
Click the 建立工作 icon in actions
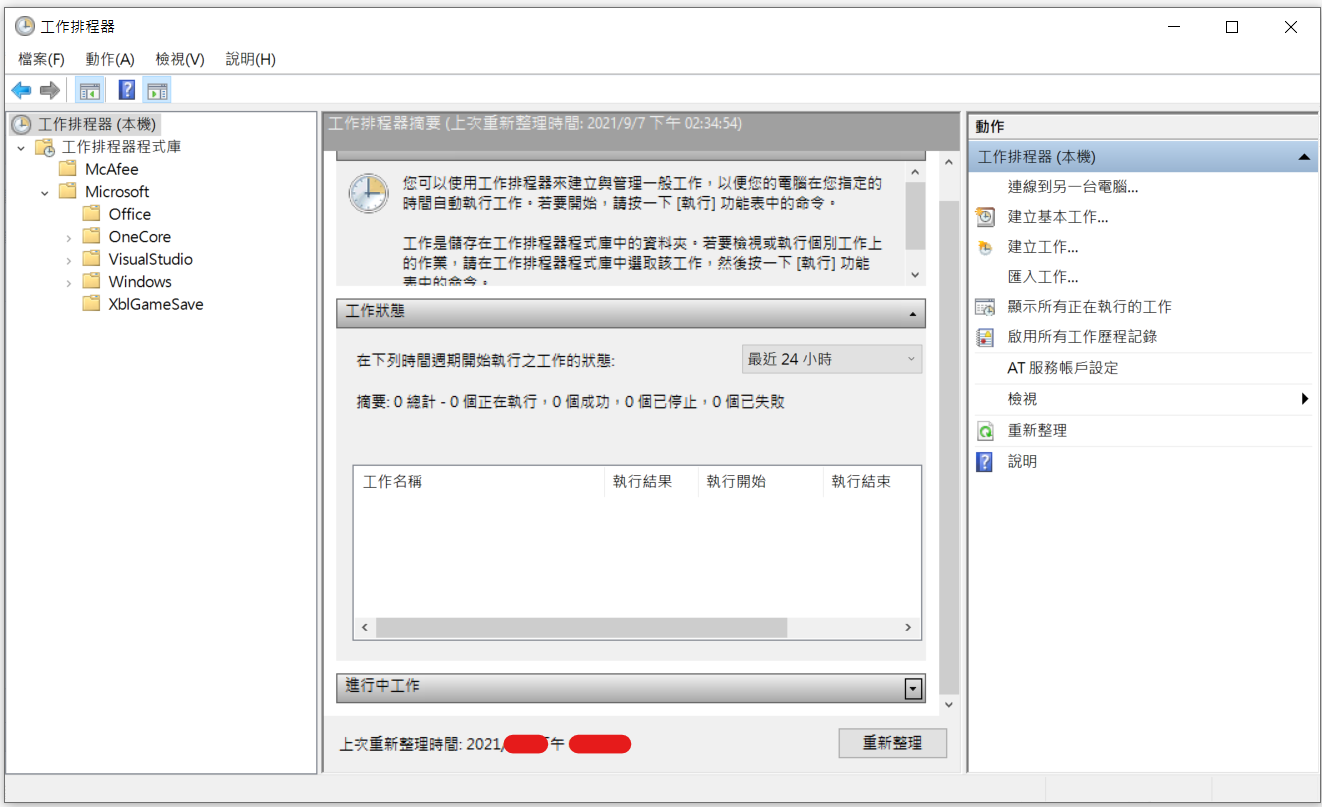point(985,247)
